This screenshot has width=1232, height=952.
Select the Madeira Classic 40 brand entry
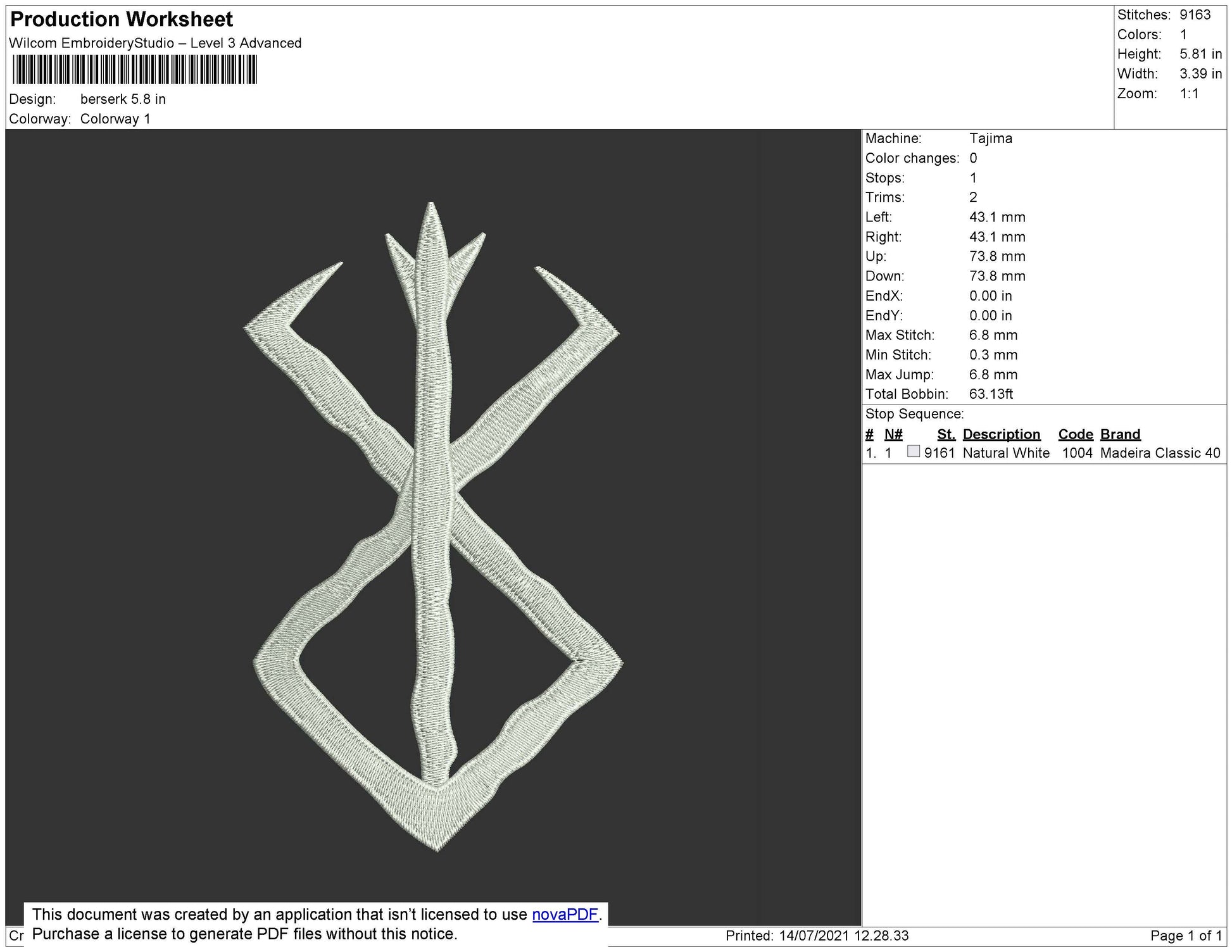(1160, 453)
